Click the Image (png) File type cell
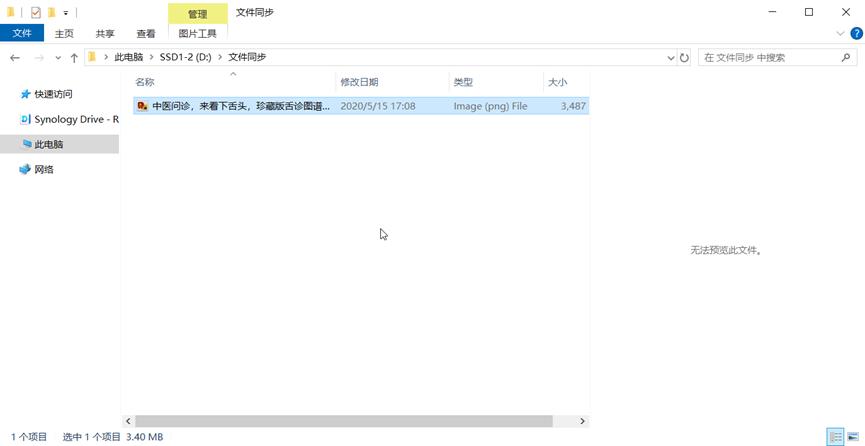This screenshot has height=446, width=865. pyautogui.click(x=490, y=106)
